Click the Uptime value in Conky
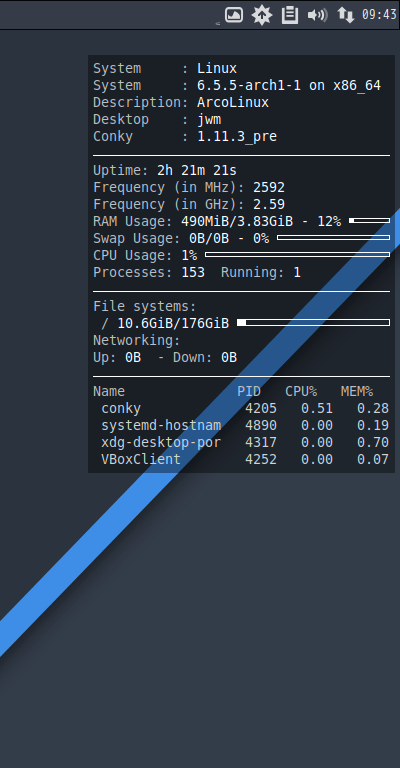The height and width of the screenshot is (768, 400). 197,170
